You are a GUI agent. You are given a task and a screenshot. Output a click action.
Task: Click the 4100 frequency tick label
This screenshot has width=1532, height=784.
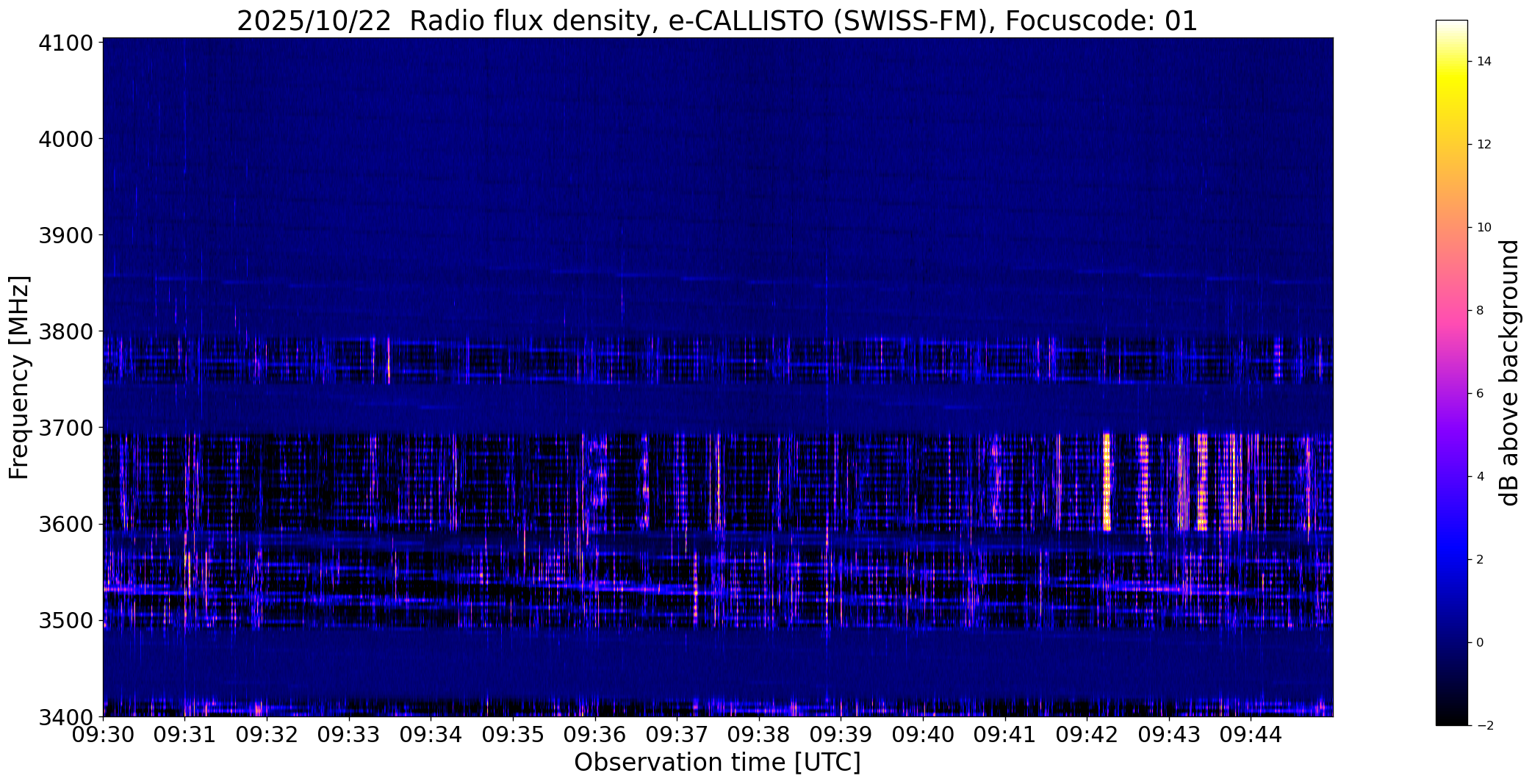pyautogui.click(x=67, y=43)
